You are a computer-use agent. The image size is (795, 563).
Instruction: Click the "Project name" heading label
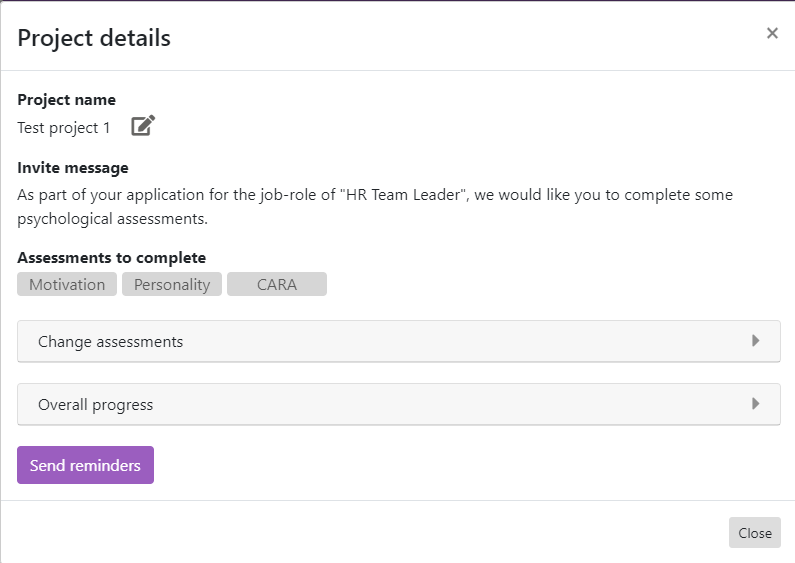point(66,100)
